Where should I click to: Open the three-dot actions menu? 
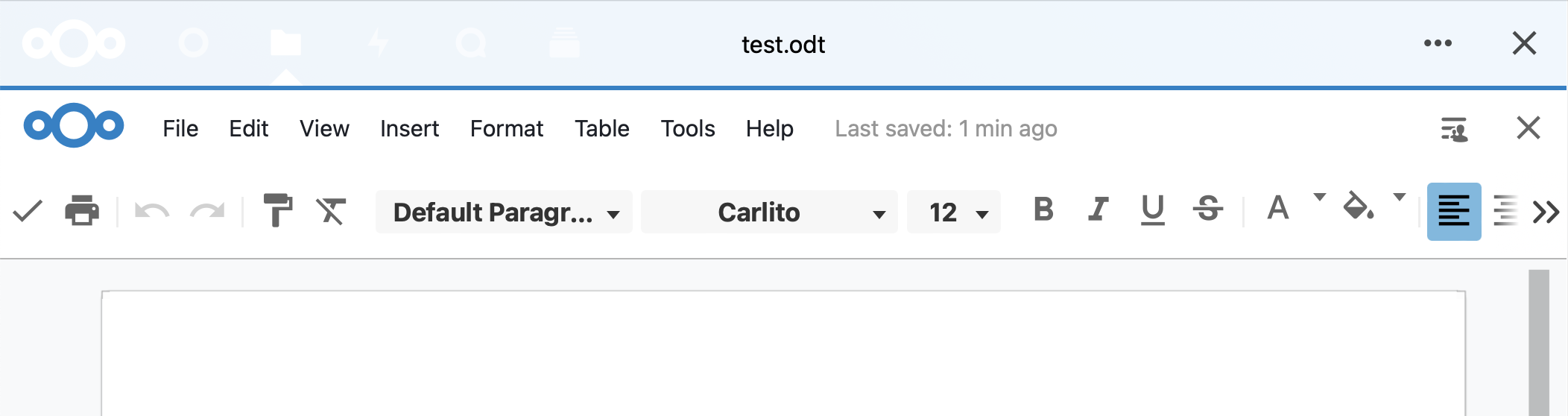point(1438,43)
